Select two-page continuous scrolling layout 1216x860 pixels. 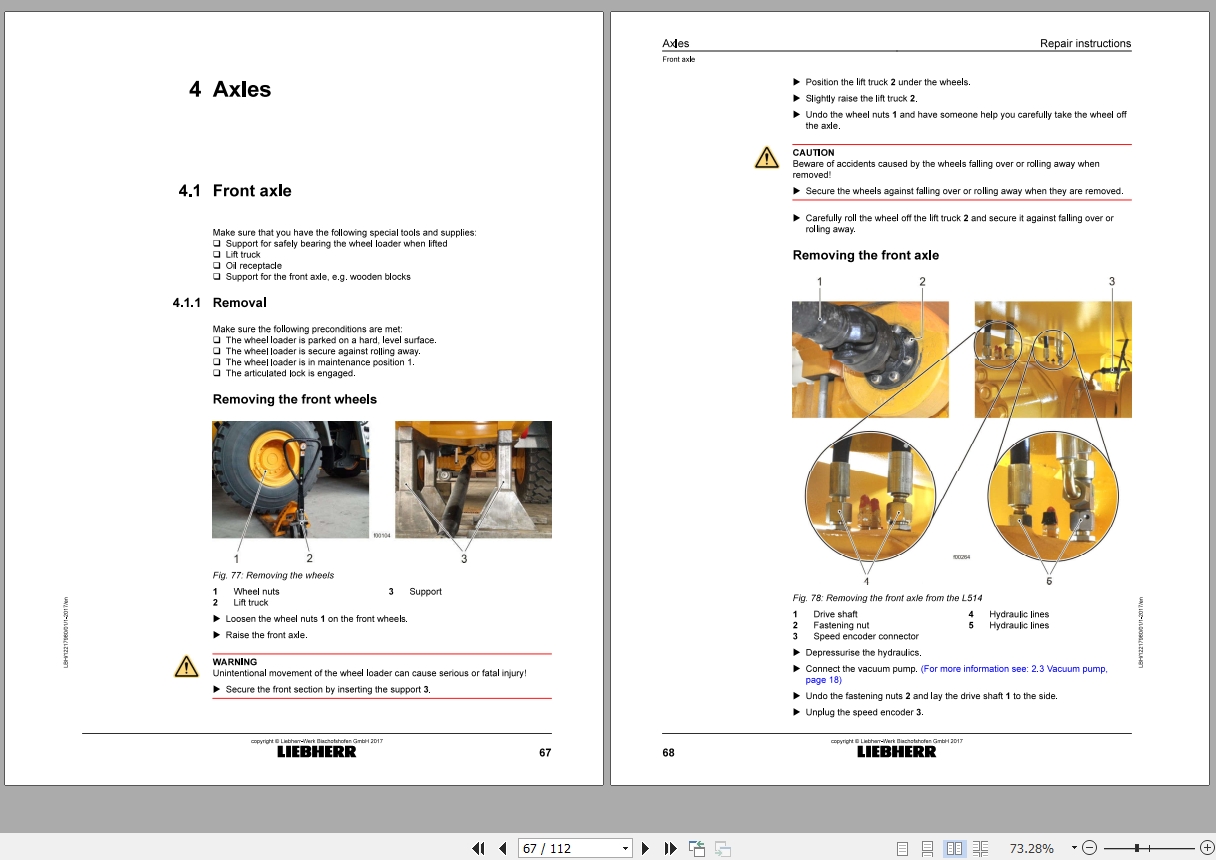pyautogui.click(x=981, y=847)
